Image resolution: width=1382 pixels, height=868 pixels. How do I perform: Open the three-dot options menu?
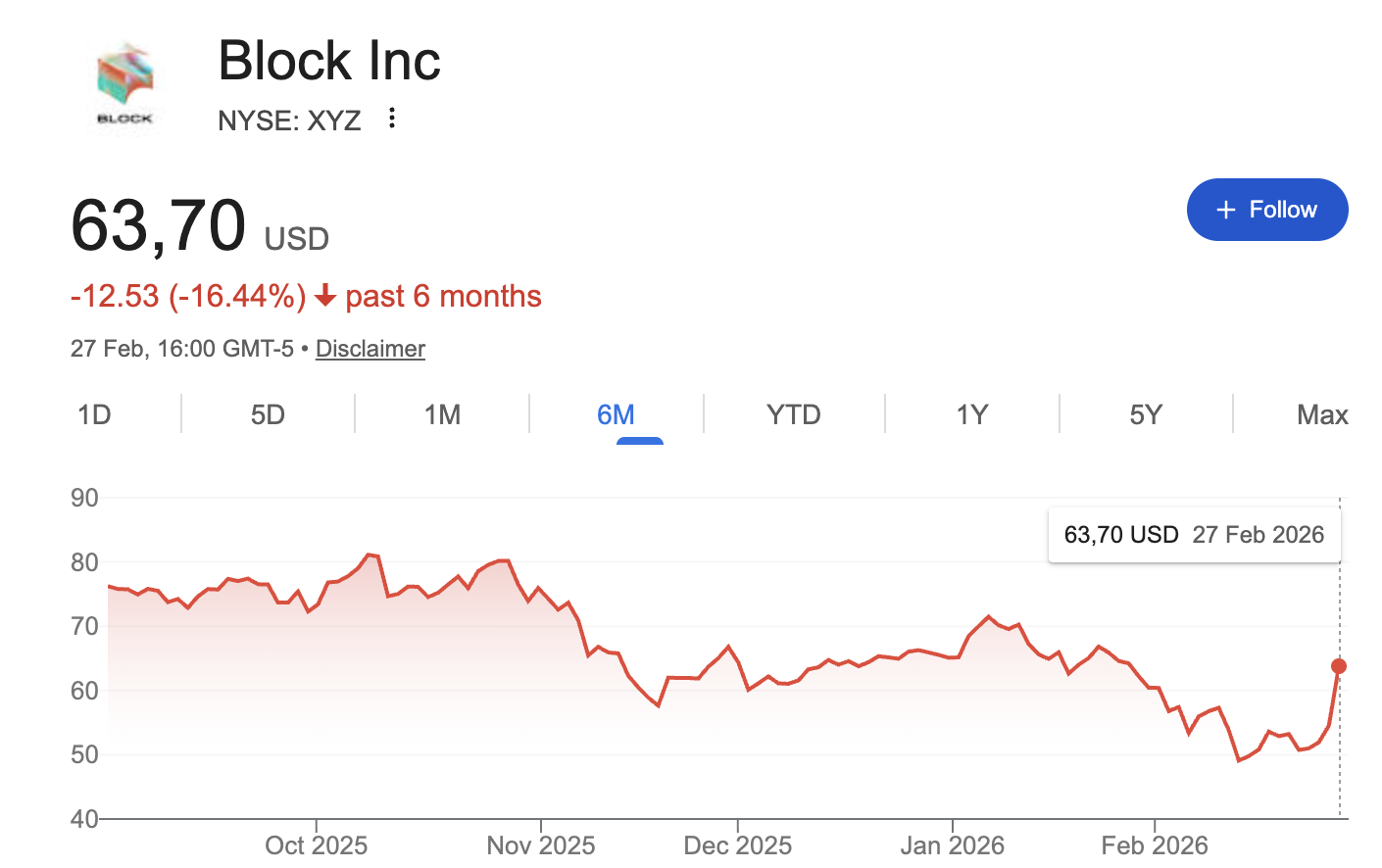[392, 119]
